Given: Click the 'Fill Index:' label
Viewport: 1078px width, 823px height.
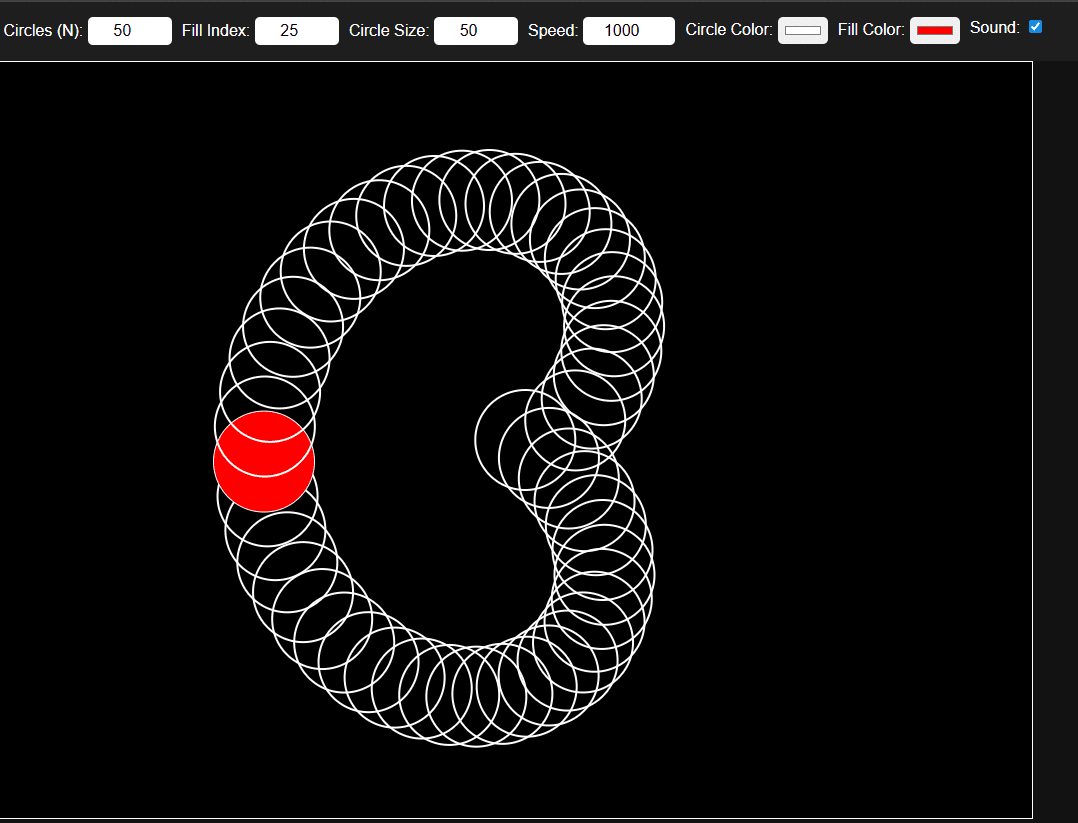Looking at the screenshot, I should coord(215,30).
